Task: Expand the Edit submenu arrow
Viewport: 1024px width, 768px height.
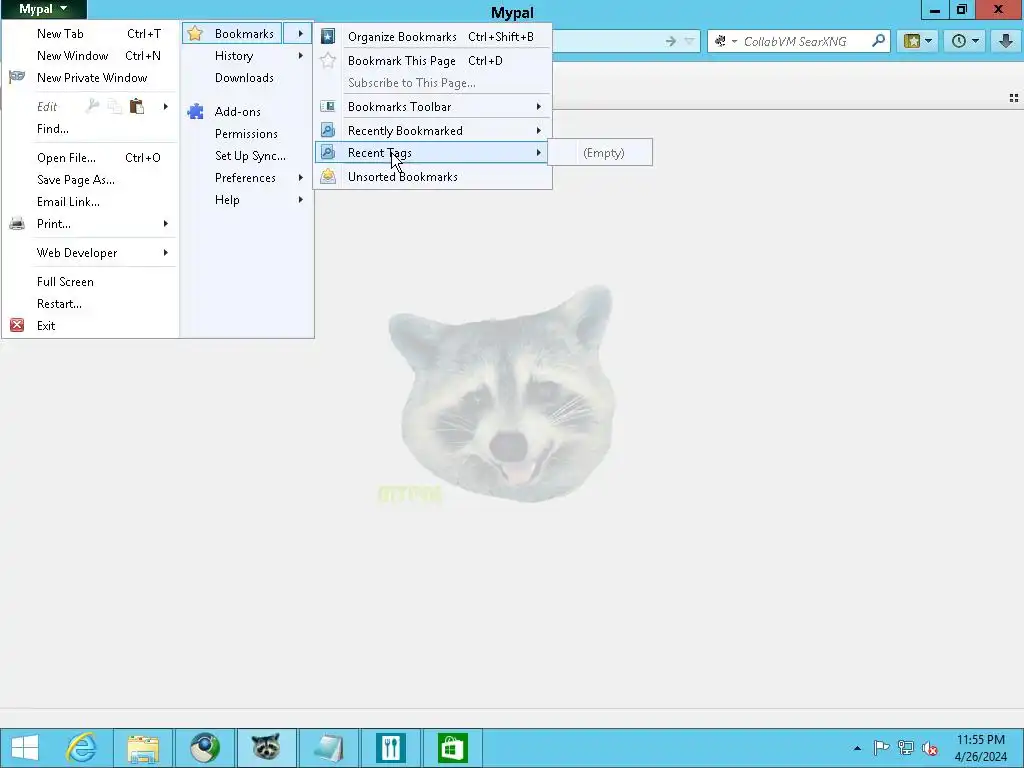Action: click(x=166, y=106)
